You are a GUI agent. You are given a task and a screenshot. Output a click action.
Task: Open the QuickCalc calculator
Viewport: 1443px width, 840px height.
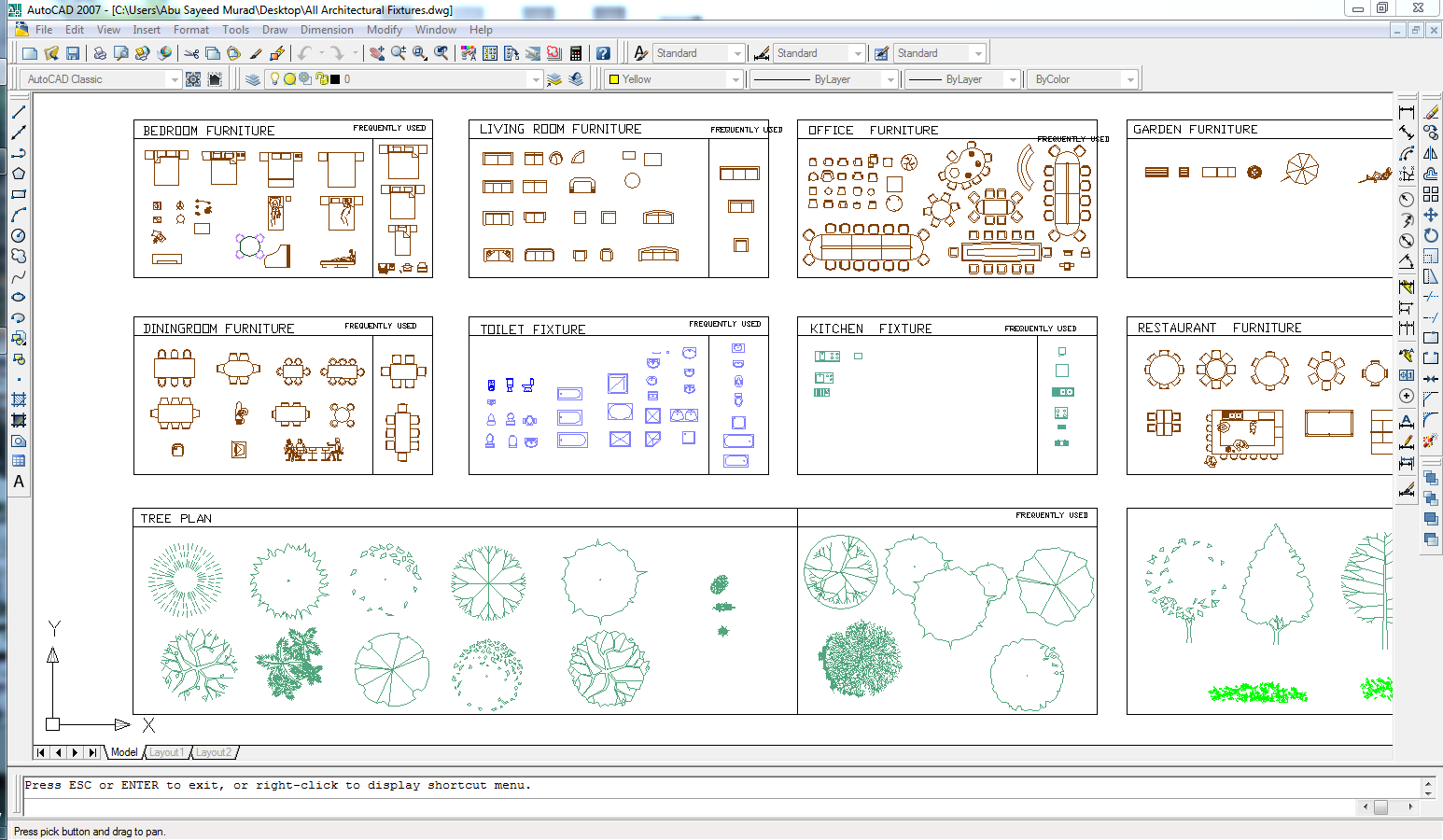576,53
